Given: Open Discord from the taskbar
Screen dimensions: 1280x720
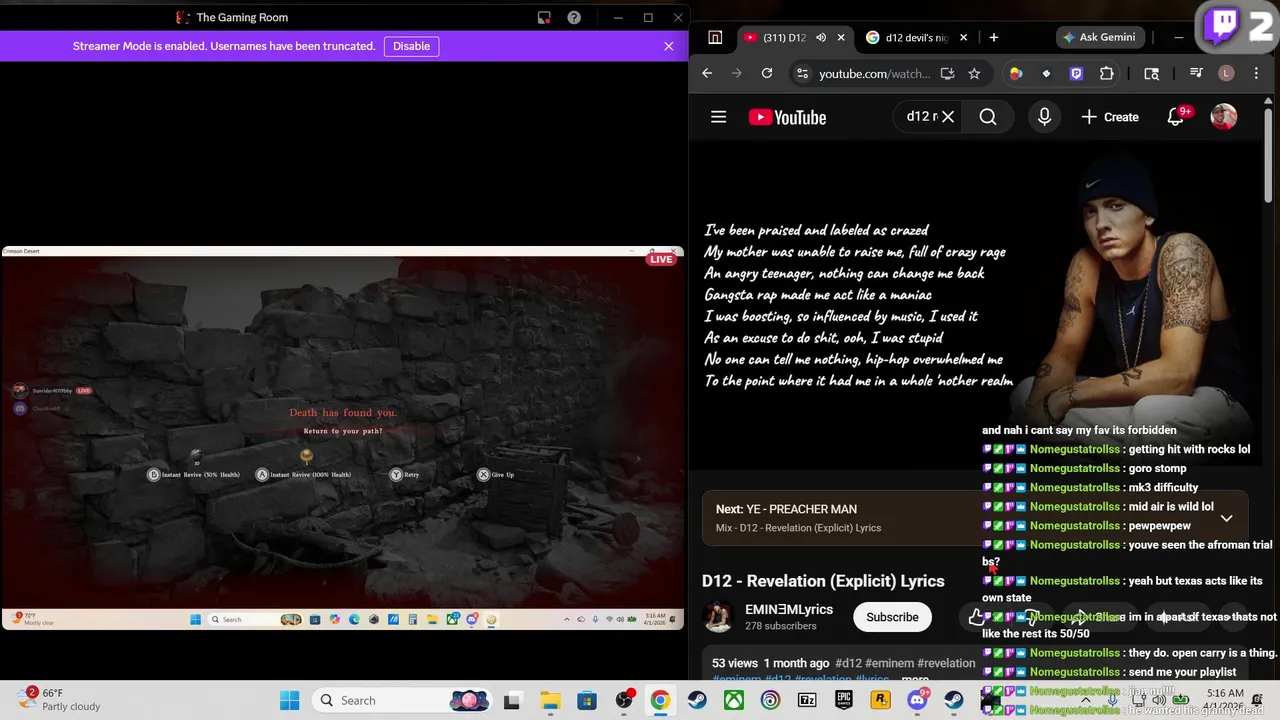Looking at the screenshot, I should (917, 700).
